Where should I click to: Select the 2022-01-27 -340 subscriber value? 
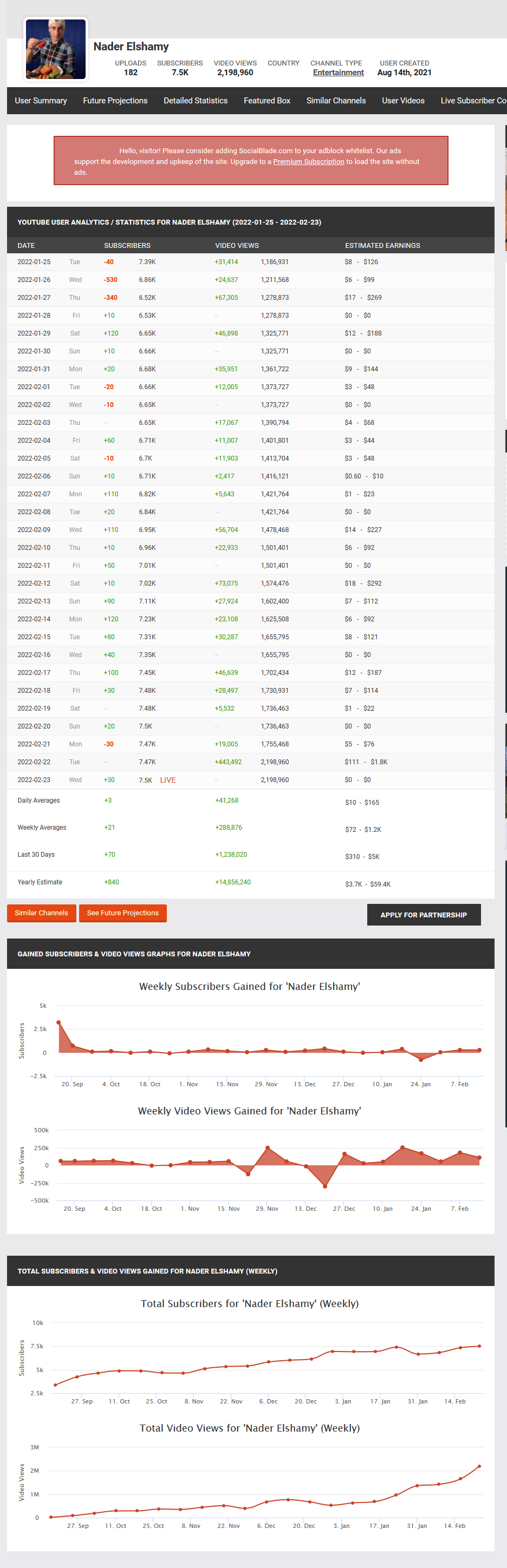click(x=110, y=298)
